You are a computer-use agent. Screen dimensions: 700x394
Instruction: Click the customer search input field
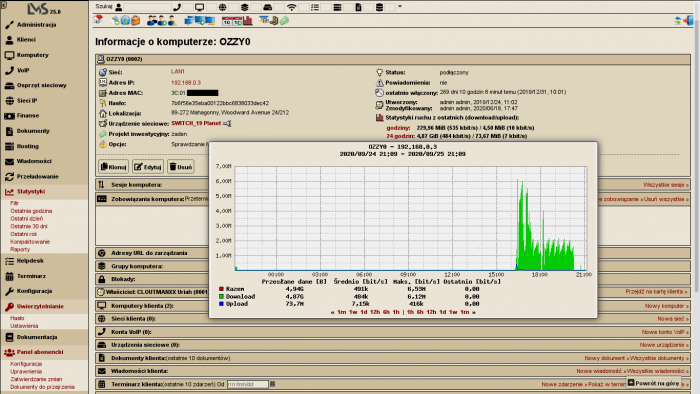click(148, 7)
